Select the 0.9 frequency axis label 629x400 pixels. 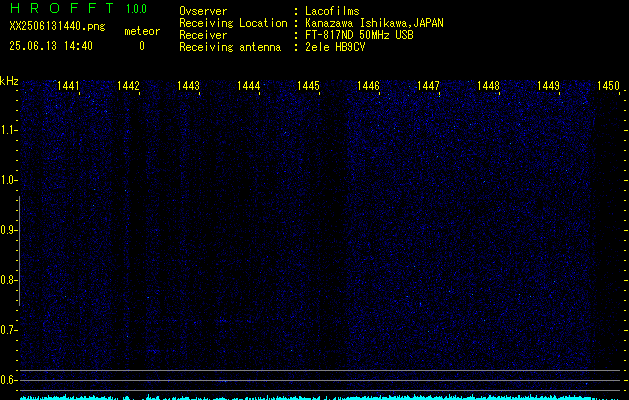pos(8,230)
